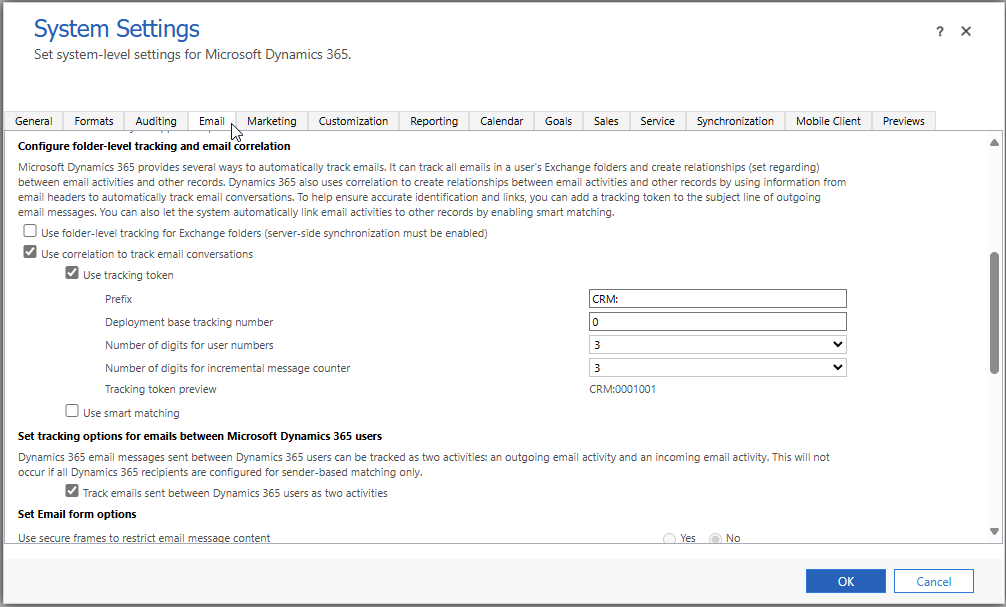Viewport: 1006px width, 607px height.
Task: Uncheck Track emails between users as two activities
Action: coord(72,491)
